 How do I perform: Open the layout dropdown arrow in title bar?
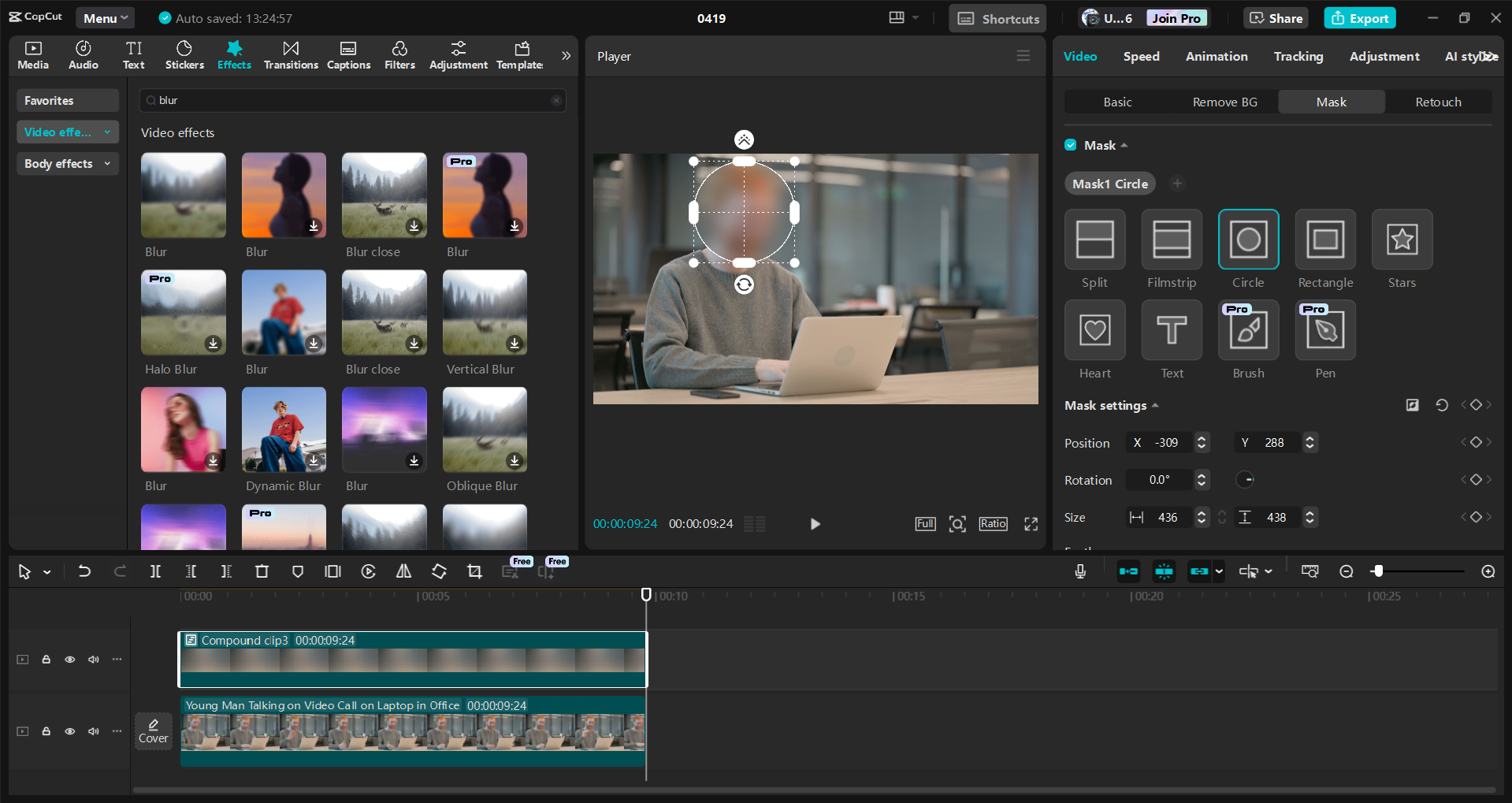(x=915, y=18)
